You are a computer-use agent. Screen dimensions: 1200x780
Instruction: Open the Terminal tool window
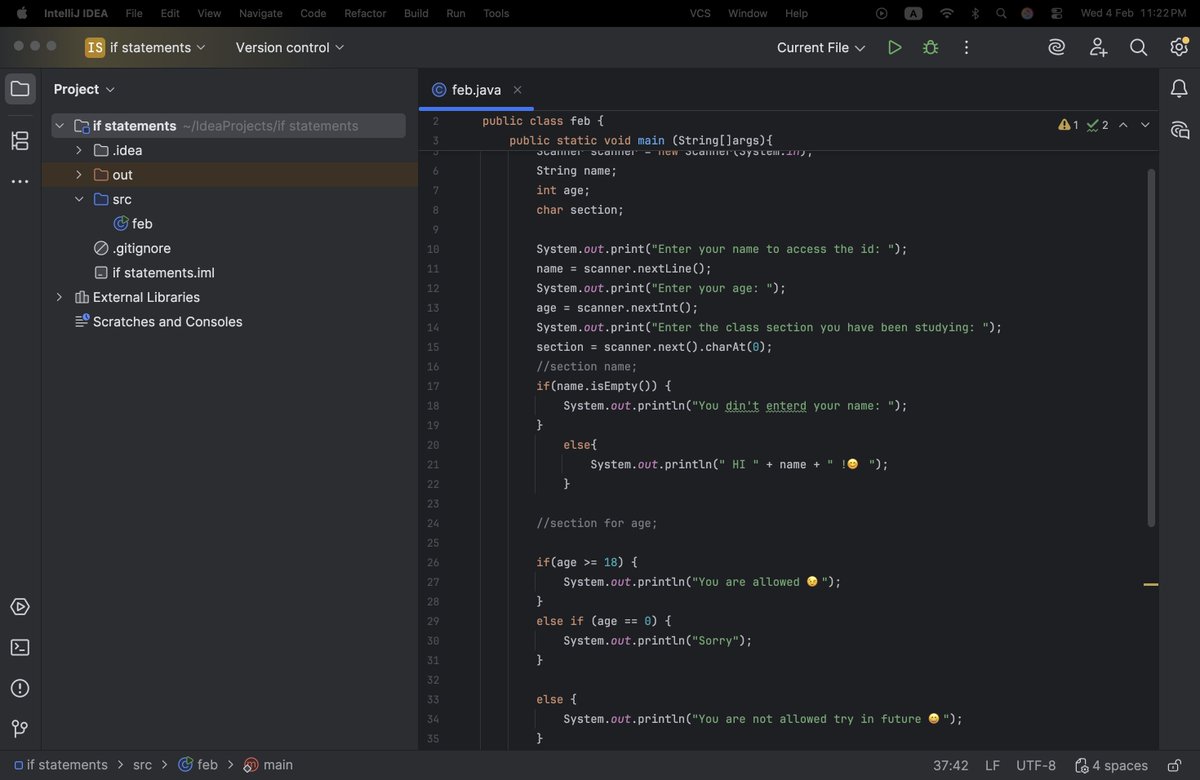tap(20, 647)
